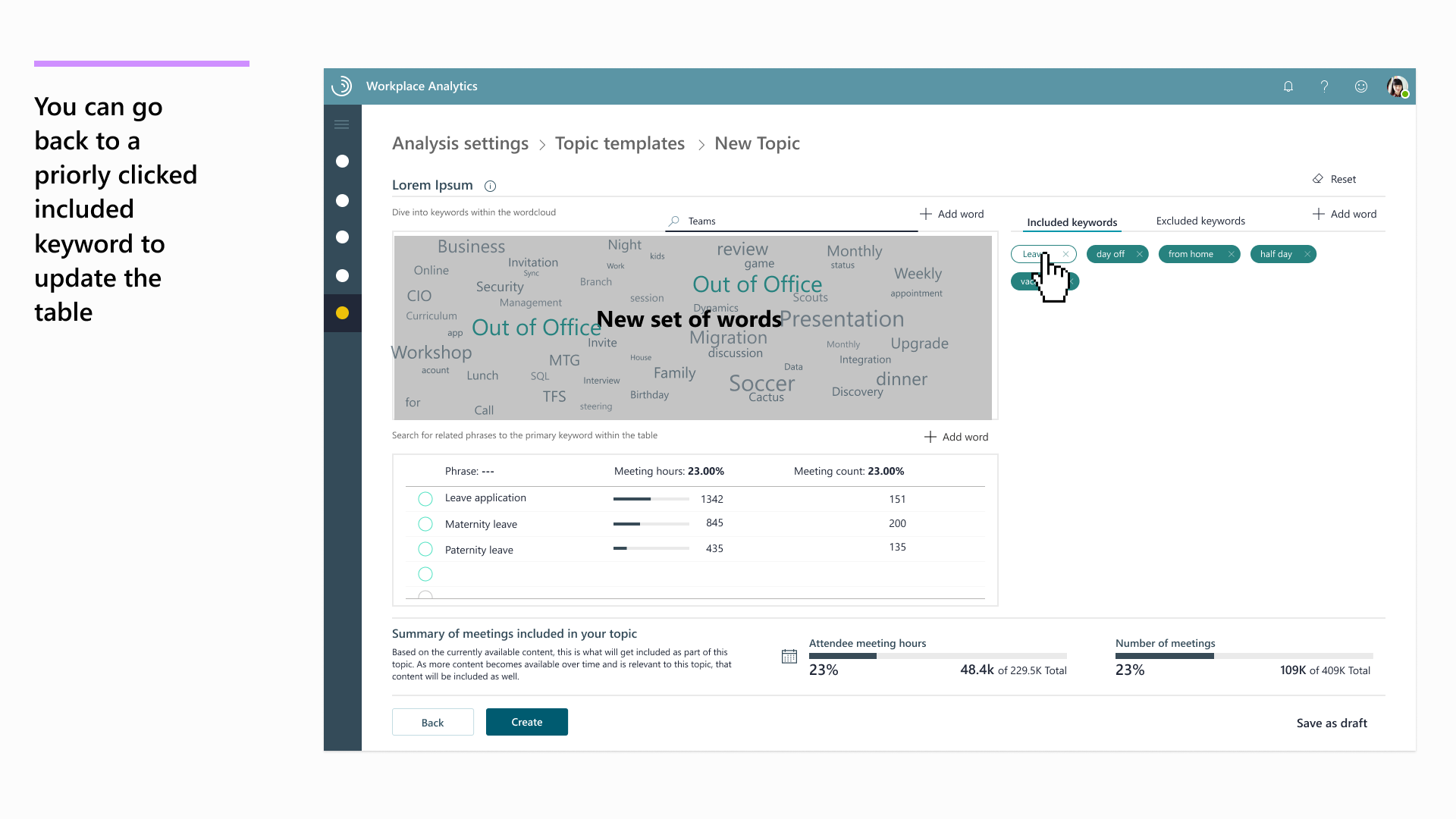The height and width of the screenshot is (819, 1456).
Task: Navigate to Topic templates via breadcrumb
Action: coord(620,143)
